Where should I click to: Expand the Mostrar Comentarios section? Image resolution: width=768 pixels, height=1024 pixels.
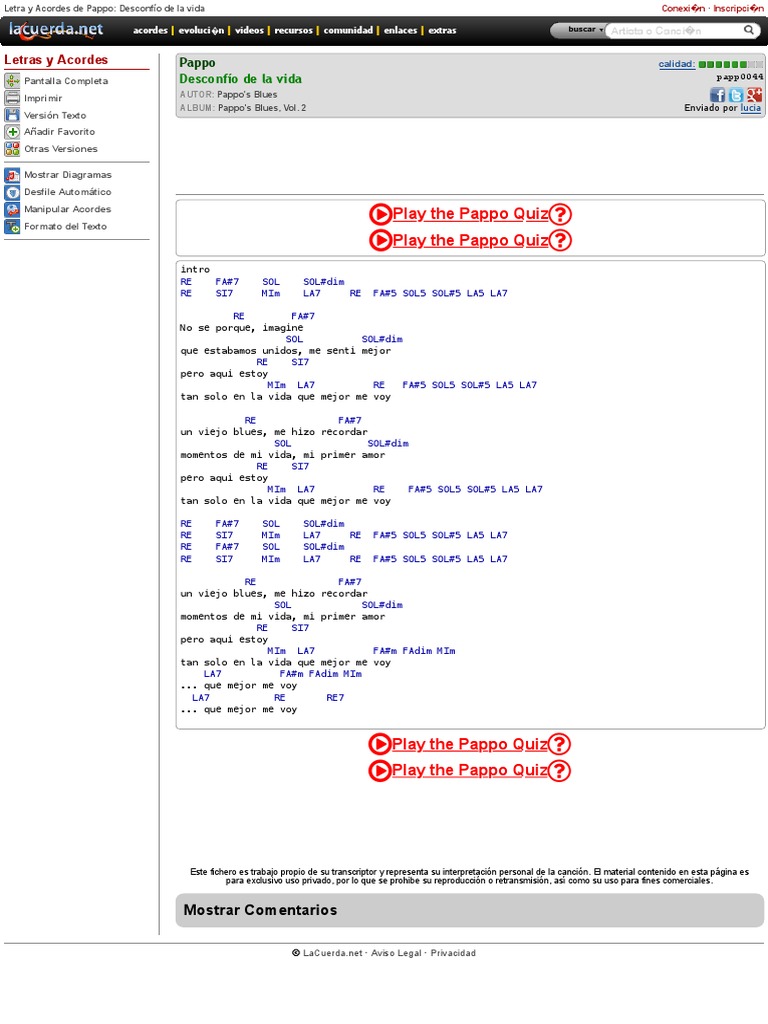[470, 910]
